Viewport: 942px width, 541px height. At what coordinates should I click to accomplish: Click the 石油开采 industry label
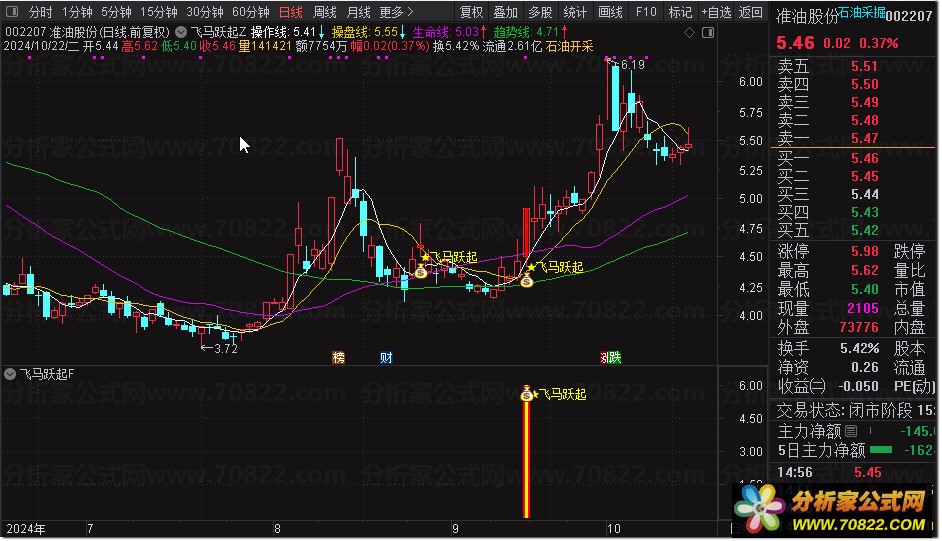[x=570, y=46]
